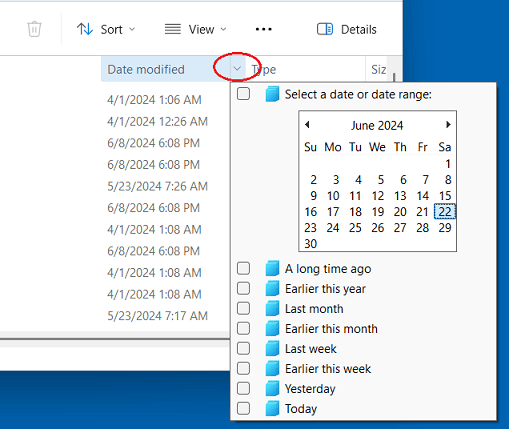Enable the 'A long time ago' checkbox
Screen dimensions: 509x429
pos(243,268)
